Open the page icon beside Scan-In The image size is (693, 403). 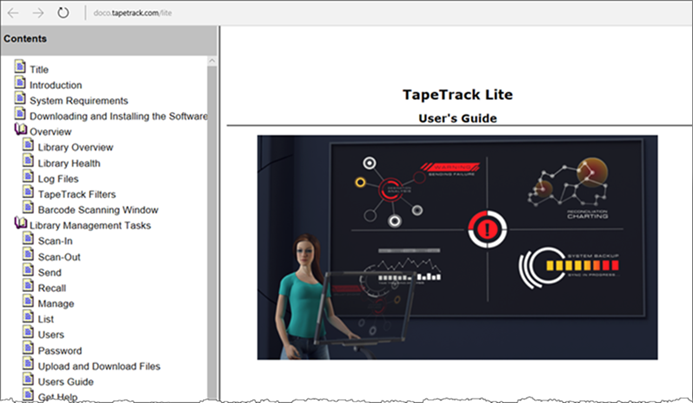[x=28, y=239]
